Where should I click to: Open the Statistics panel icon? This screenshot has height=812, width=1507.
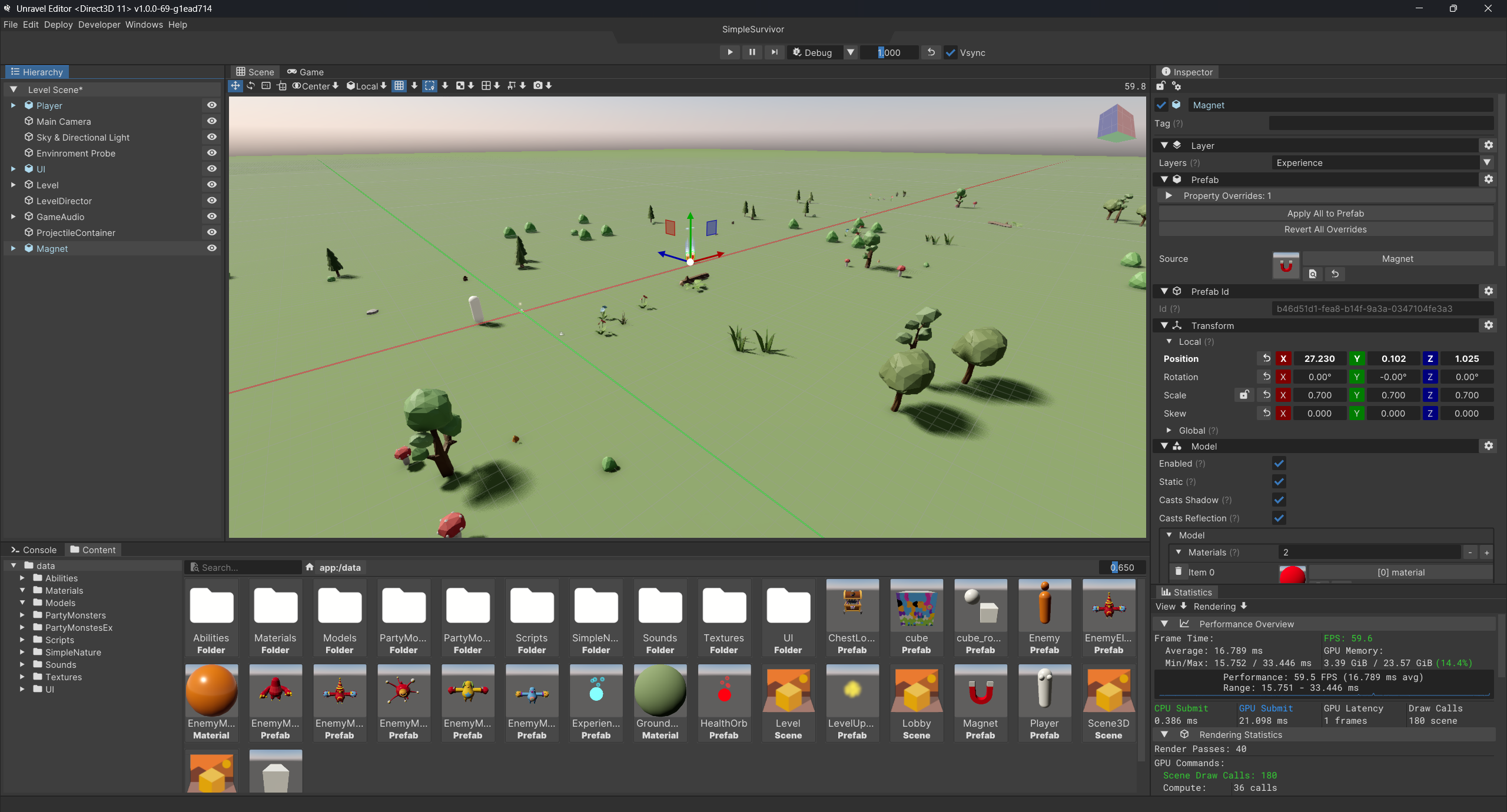pos(1168,592)
